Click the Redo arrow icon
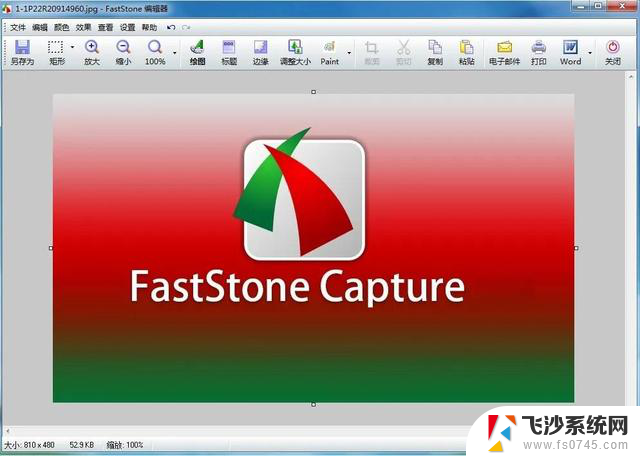The width and height of the screenshot is (640, 456). coord(186,27)
